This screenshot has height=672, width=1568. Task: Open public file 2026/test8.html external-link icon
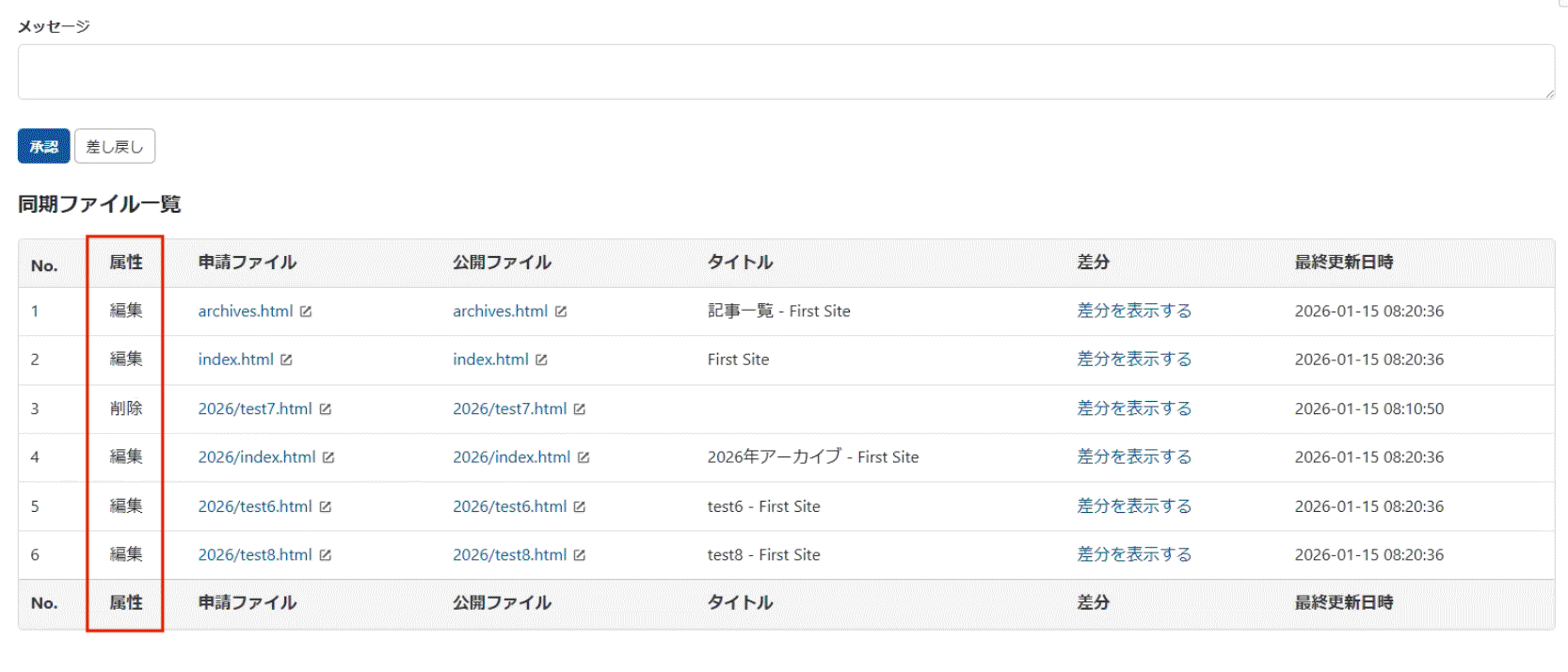580,555
